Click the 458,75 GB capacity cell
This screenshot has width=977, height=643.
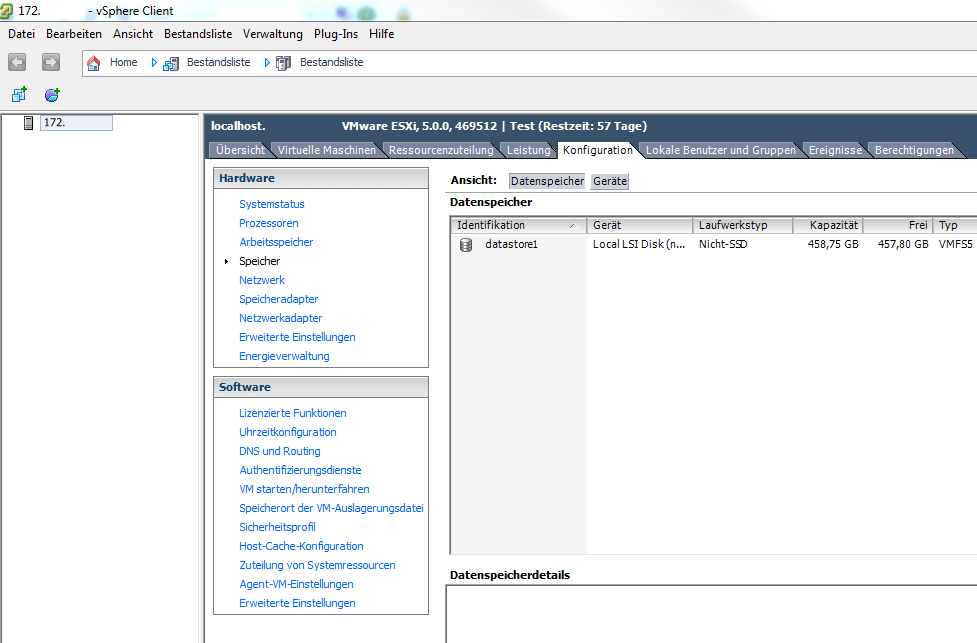tap(833, 244)
